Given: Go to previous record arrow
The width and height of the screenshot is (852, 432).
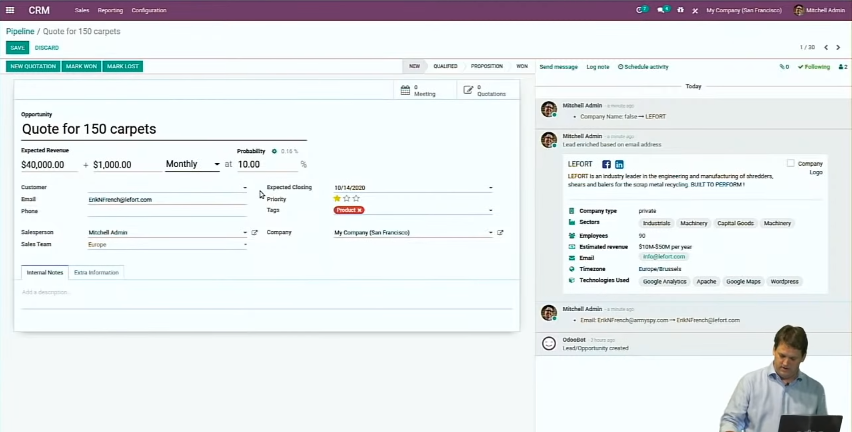Looking at the screenshot, I should [x=826, y=47].
